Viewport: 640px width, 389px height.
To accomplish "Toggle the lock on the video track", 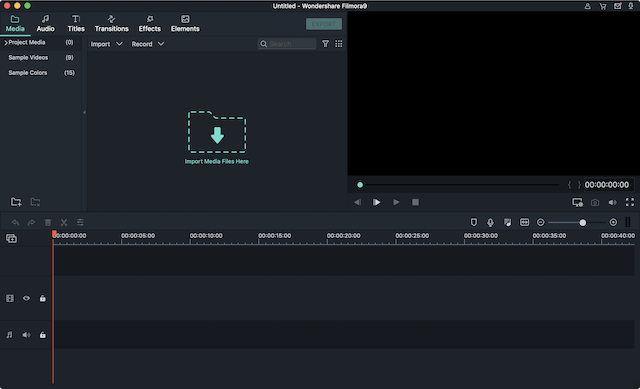I will (x=42, y=298).
